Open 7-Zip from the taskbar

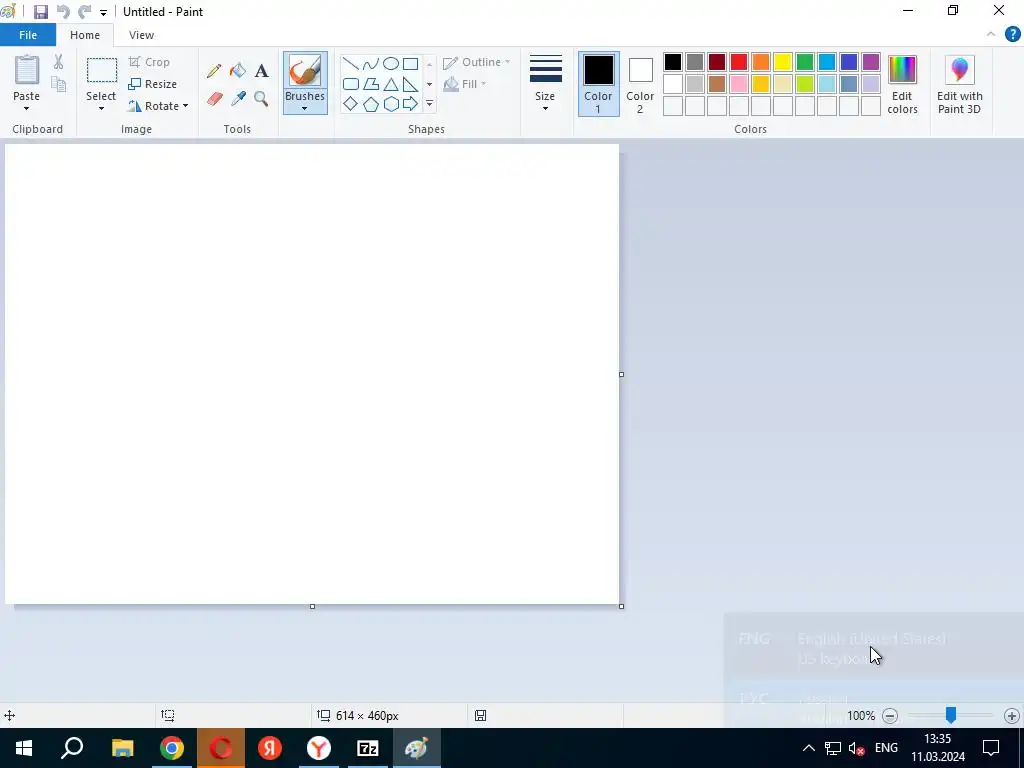tap(368, 748)
